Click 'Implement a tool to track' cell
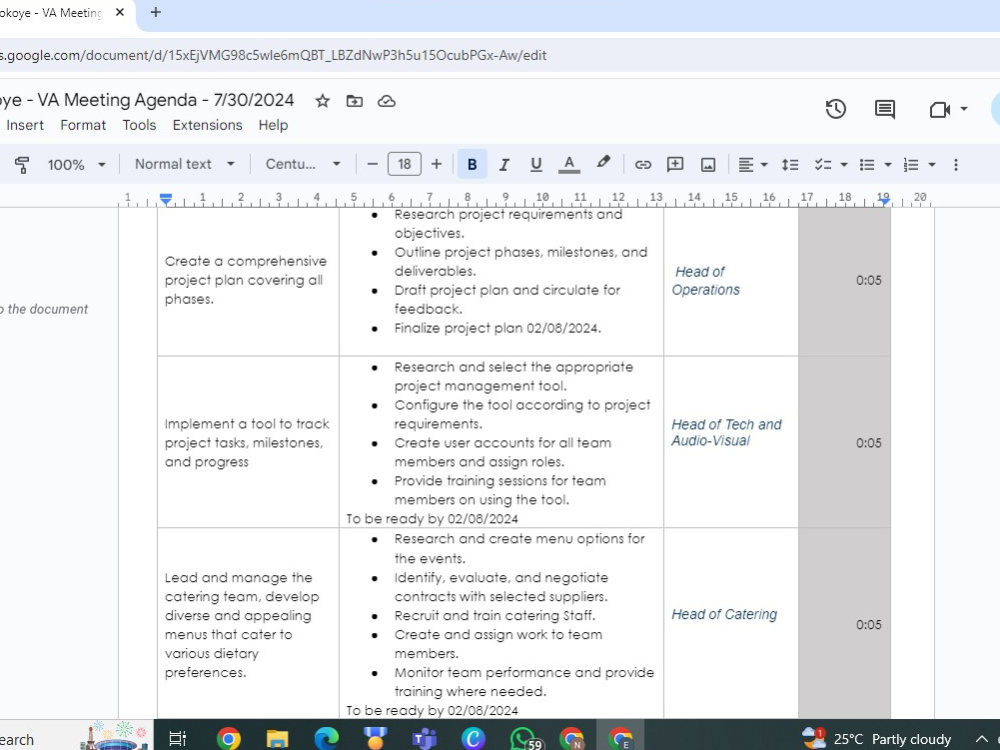The width and height of the screenshot is (1000, 750). pos(247,443)
